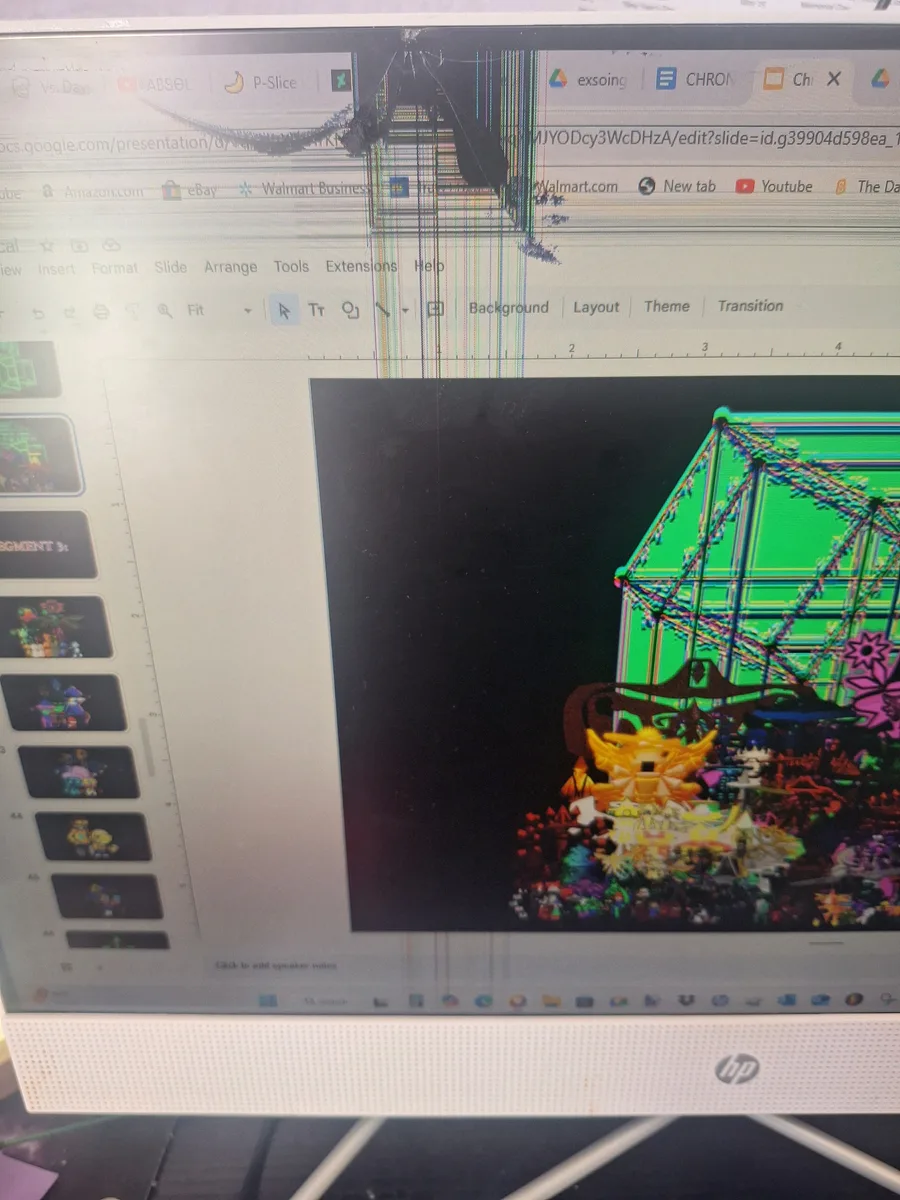The height and width of the screenshot is (1200, 900).
Task: Star the presentation with the star icon
Action: tap(47, 245)
